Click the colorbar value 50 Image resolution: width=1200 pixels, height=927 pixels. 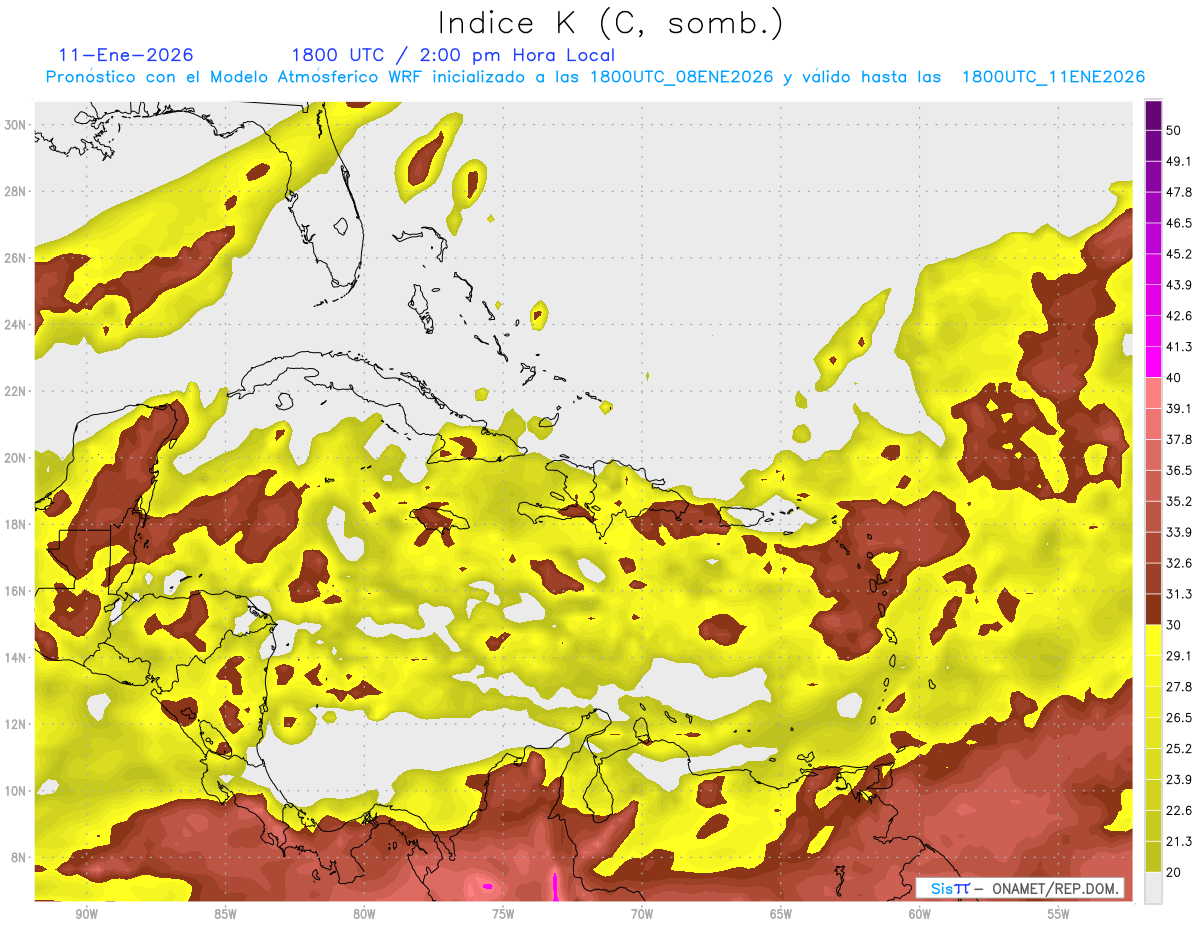pyautogui.click(x=1174, y=130)
